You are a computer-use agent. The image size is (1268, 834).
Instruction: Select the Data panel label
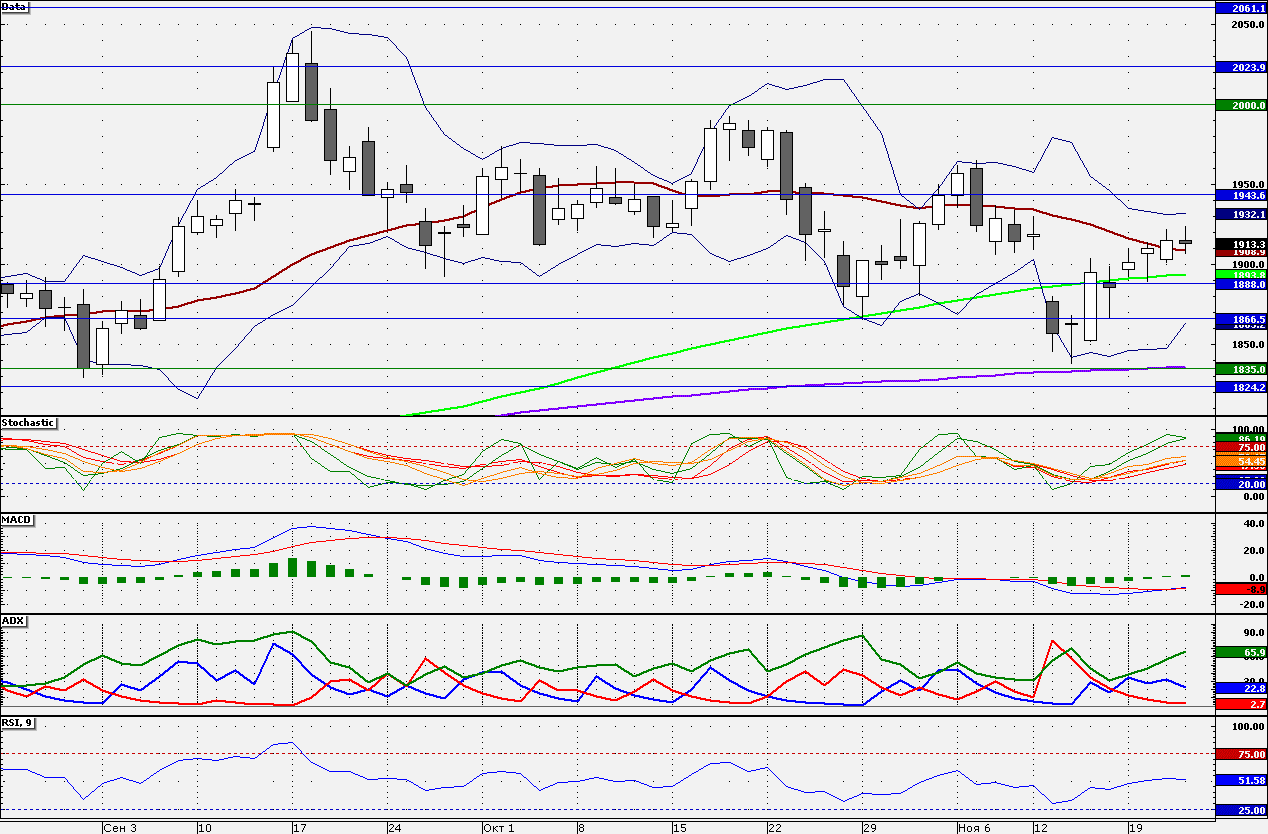[x=15, y=6]
